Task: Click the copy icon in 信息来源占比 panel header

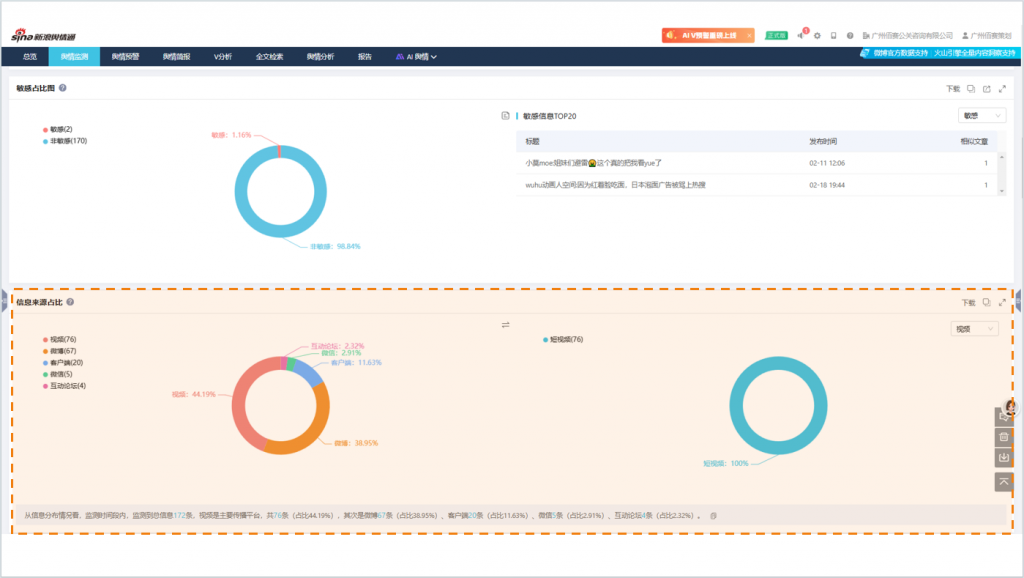Action: 987,302
